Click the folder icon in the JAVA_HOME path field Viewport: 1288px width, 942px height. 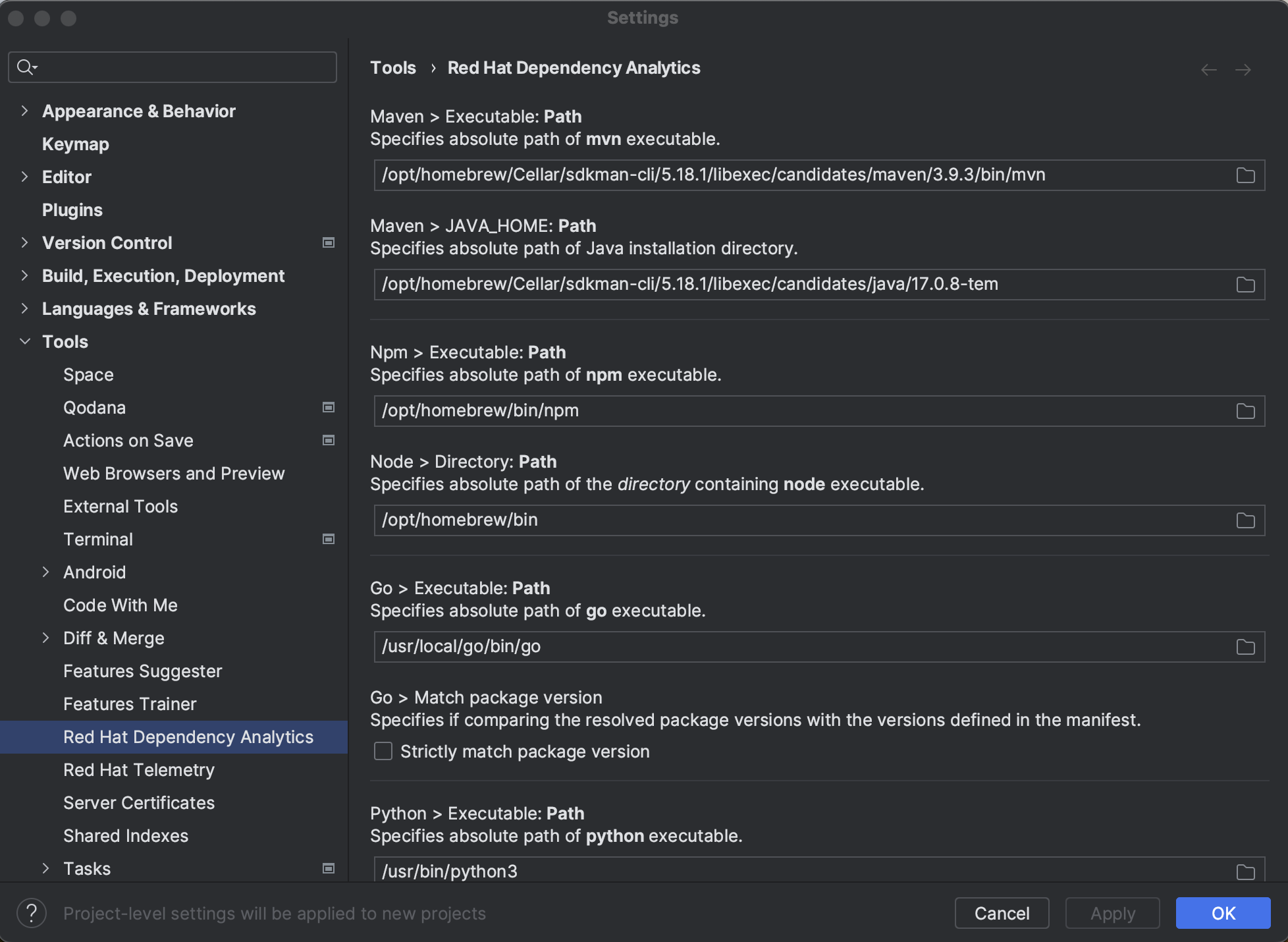point(1245,285)
